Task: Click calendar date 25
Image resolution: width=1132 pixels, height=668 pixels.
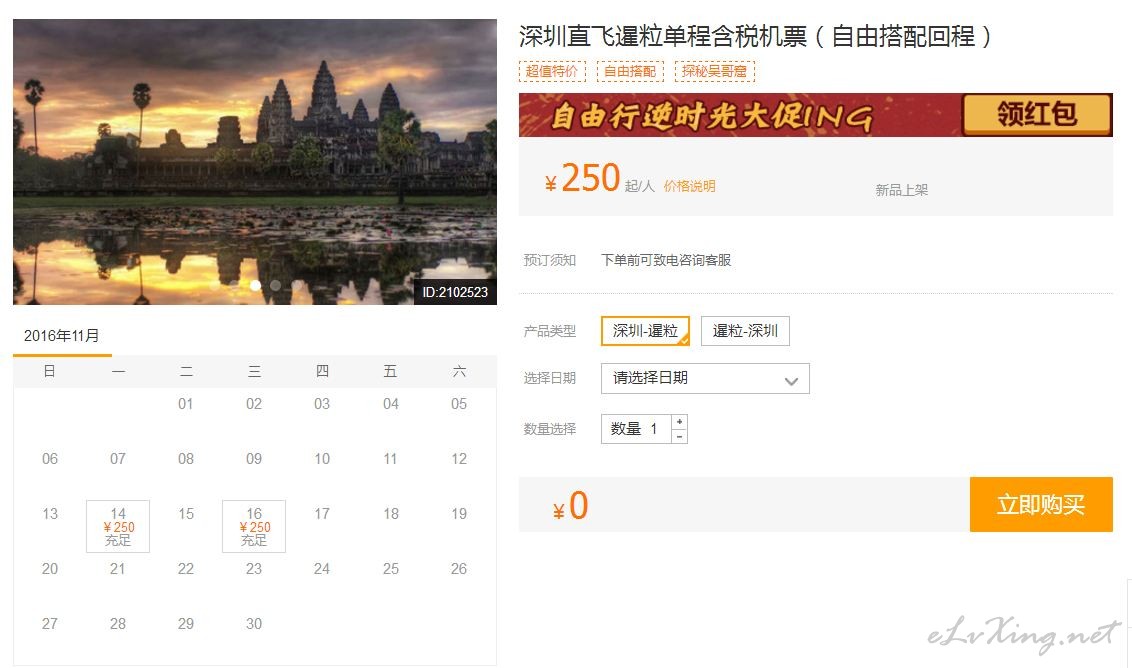Action: pos(391,568)
